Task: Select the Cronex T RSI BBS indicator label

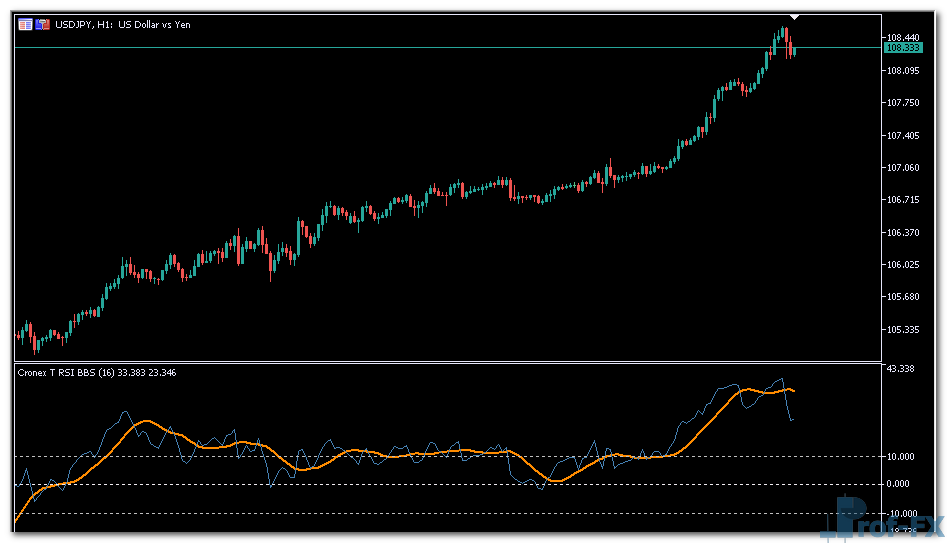Action: (x=96, y=372)
